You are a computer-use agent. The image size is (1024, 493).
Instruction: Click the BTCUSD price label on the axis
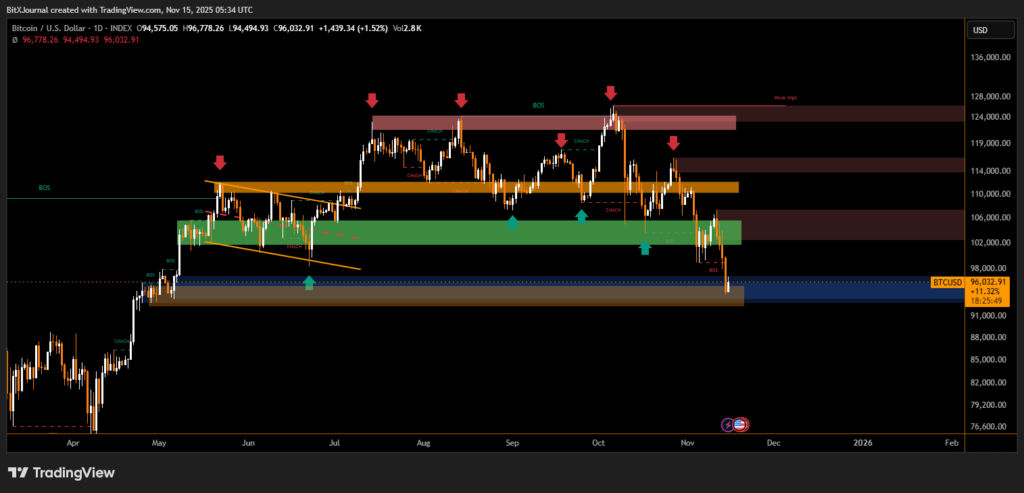pos(946,282)
